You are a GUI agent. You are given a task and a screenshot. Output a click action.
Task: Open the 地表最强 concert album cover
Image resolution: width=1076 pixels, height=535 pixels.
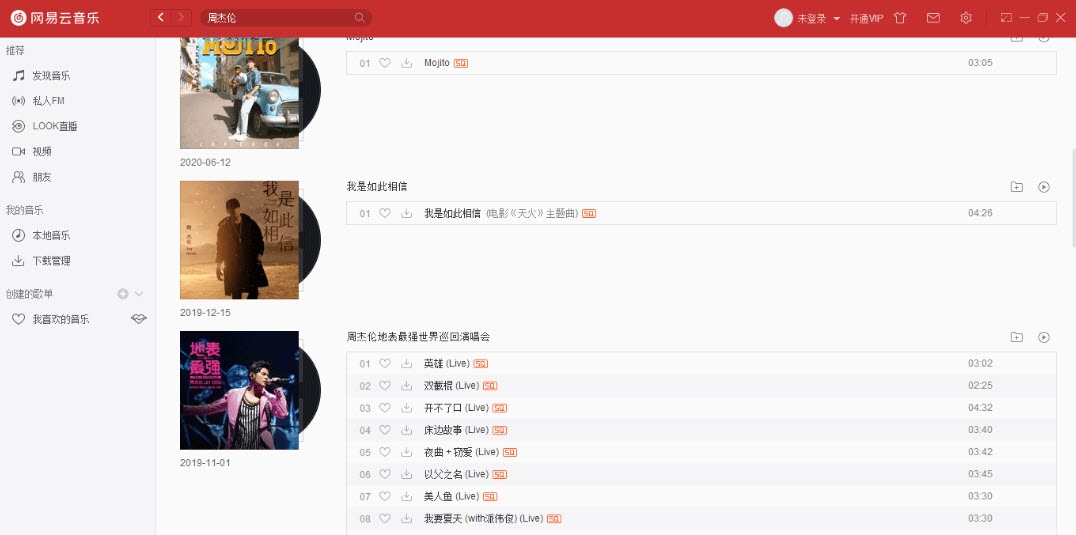[239, 390]
